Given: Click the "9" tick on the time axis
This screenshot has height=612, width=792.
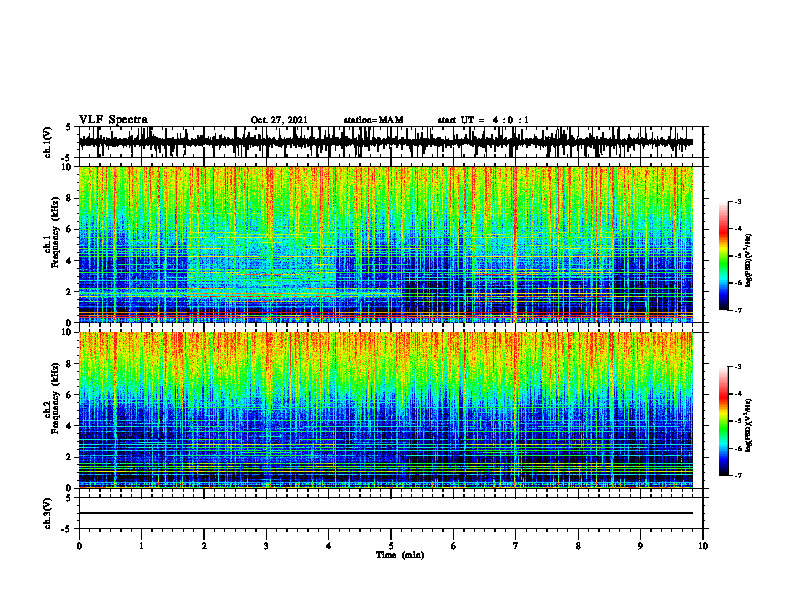Looking at the screenshot, I should pyautogui.click(x=640, y=546).
